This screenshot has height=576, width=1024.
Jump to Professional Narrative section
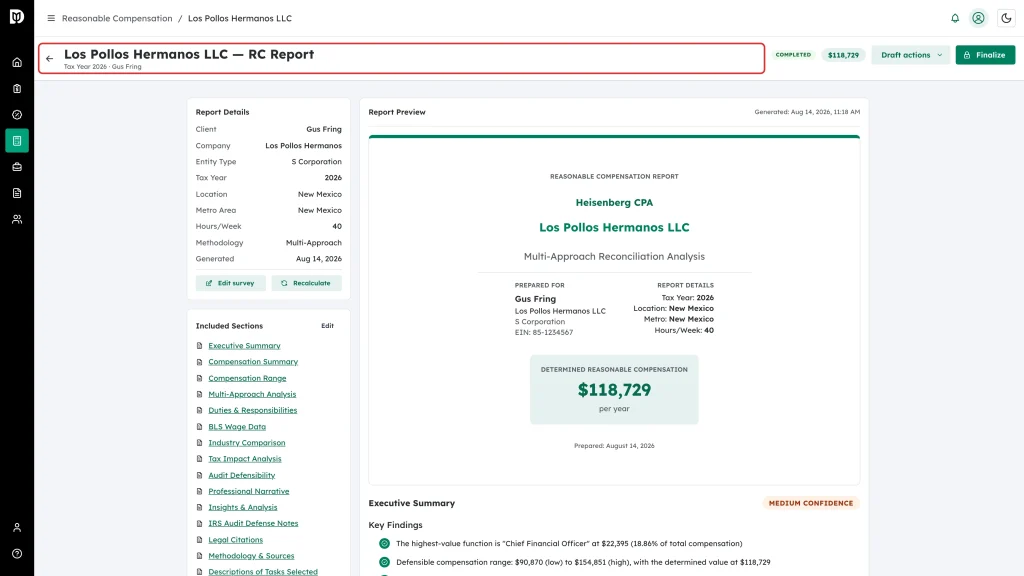pyautogui.click(x=249, y=491)
